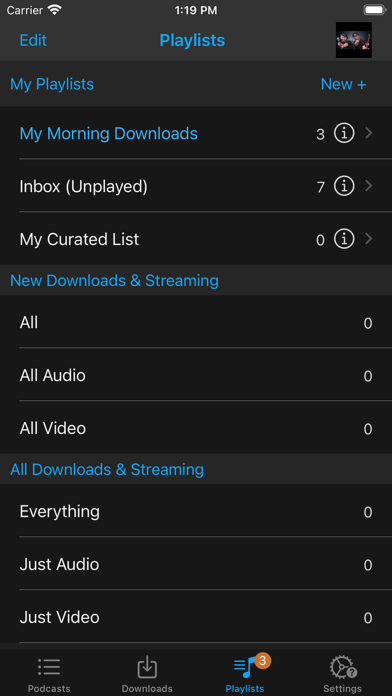Tap the orange badge on Playlists tab
Viewport: 392px width, 696px height.
(262, 660)
